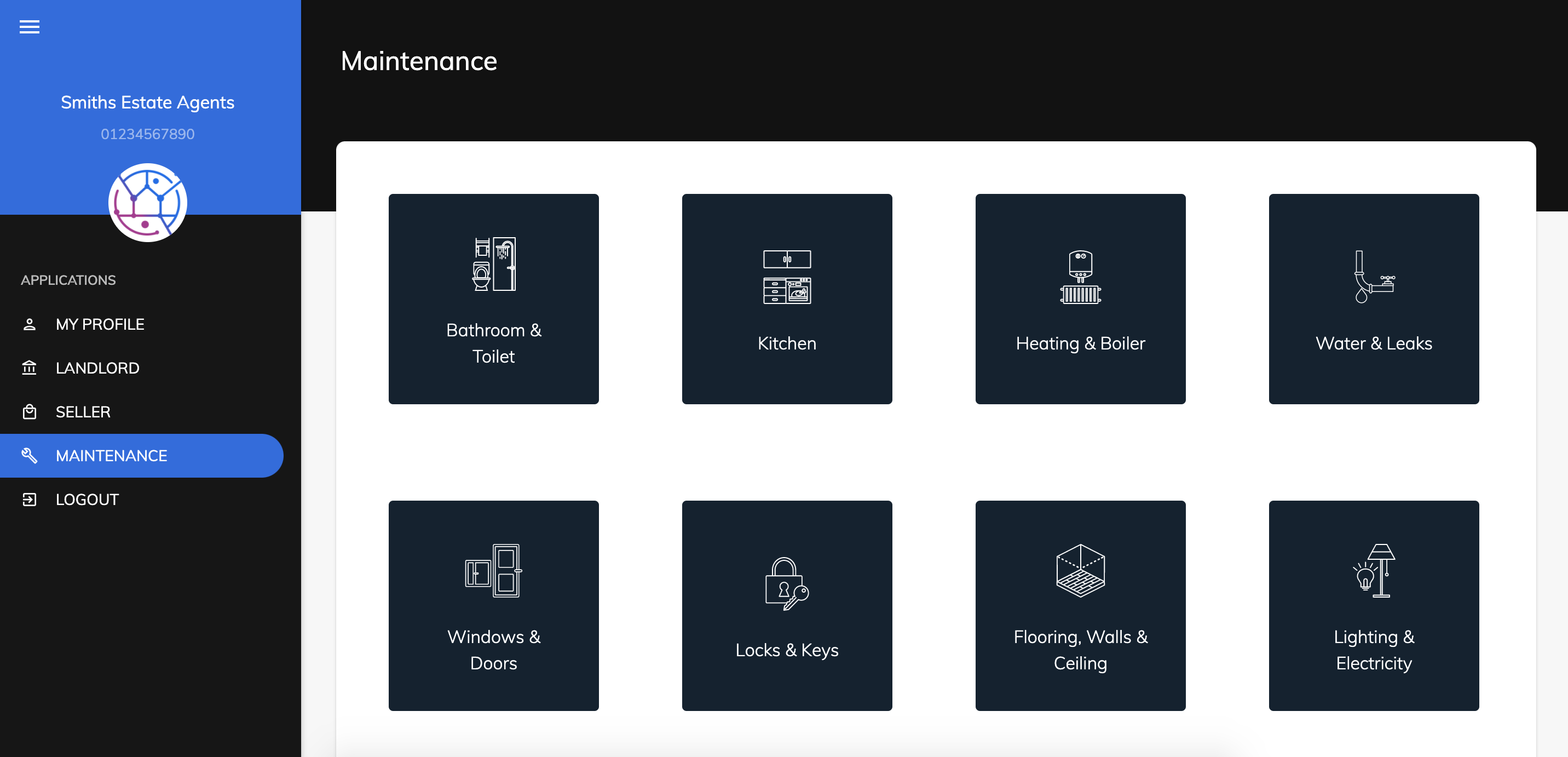Viewport: 1568px width, 757px height.
Task: Click the boiler and radiator icon
Action: [x=1080, y=277]
